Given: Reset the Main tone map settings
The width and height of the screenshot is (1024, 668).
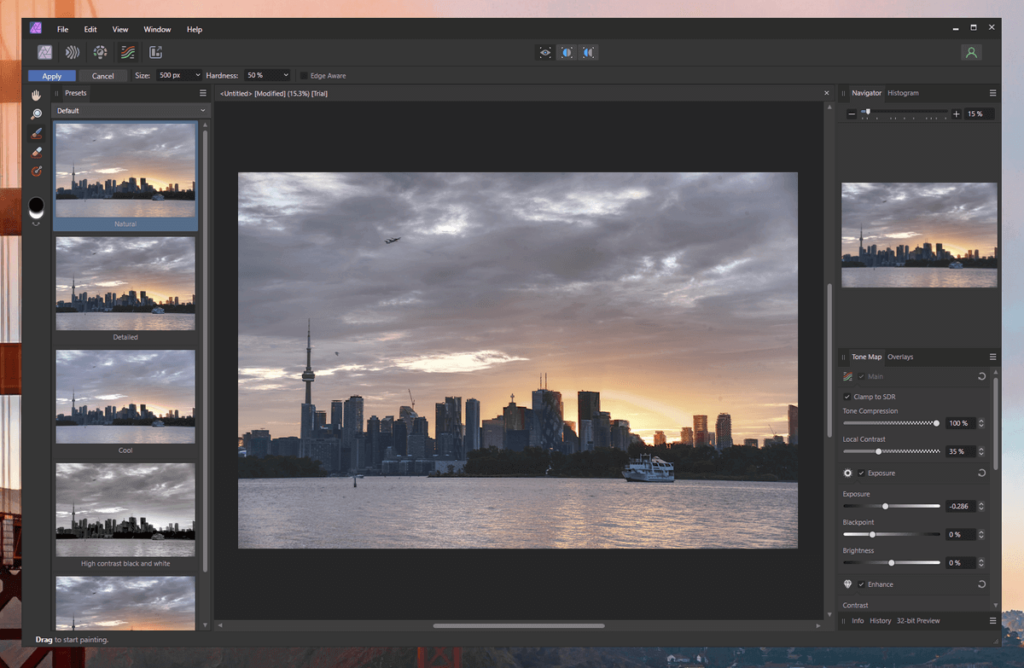Looking at the screenshot, I should 982,377.
